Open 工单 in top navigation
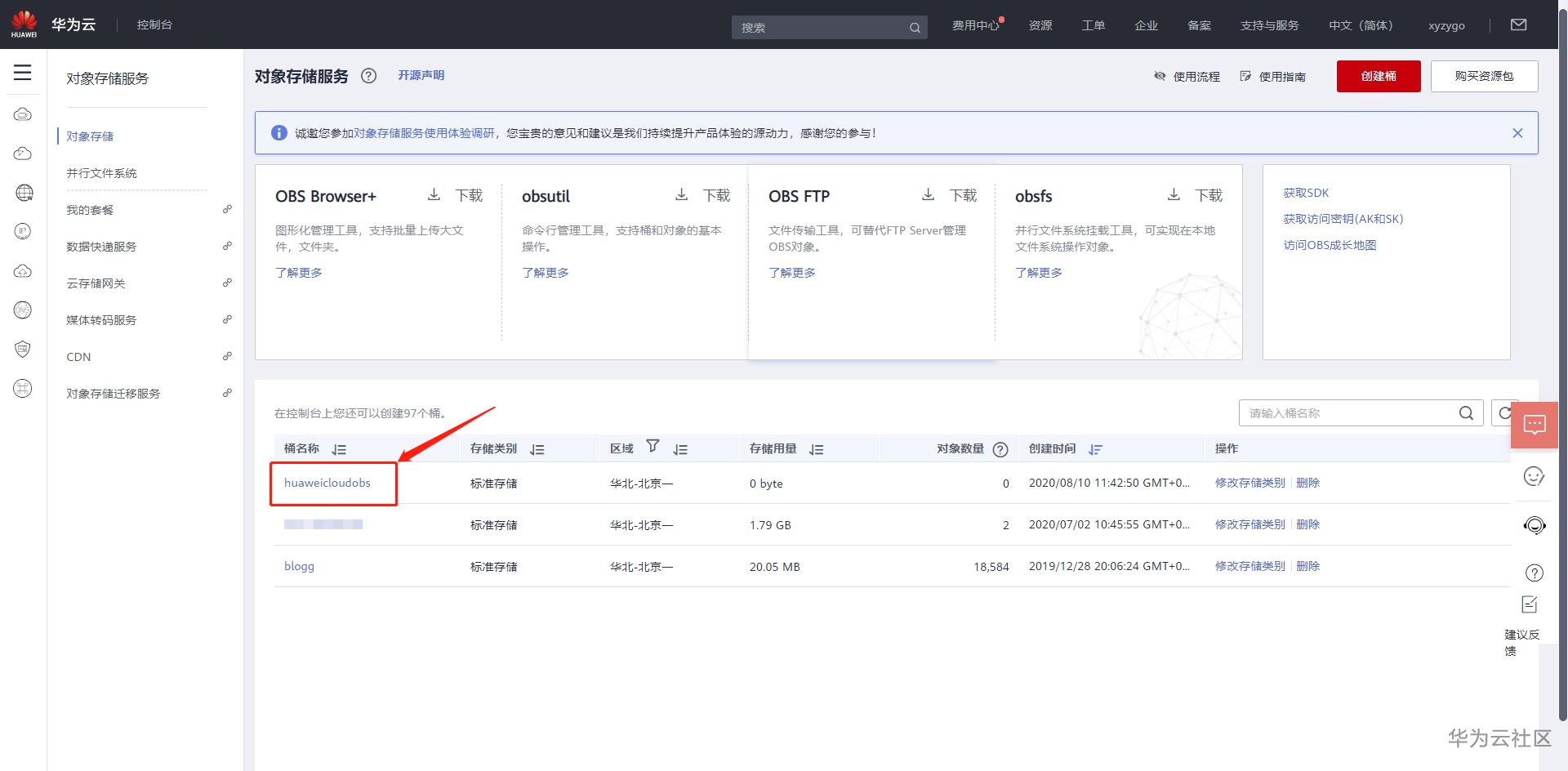Screen dimensions: 1568x771 point(1094,25)
